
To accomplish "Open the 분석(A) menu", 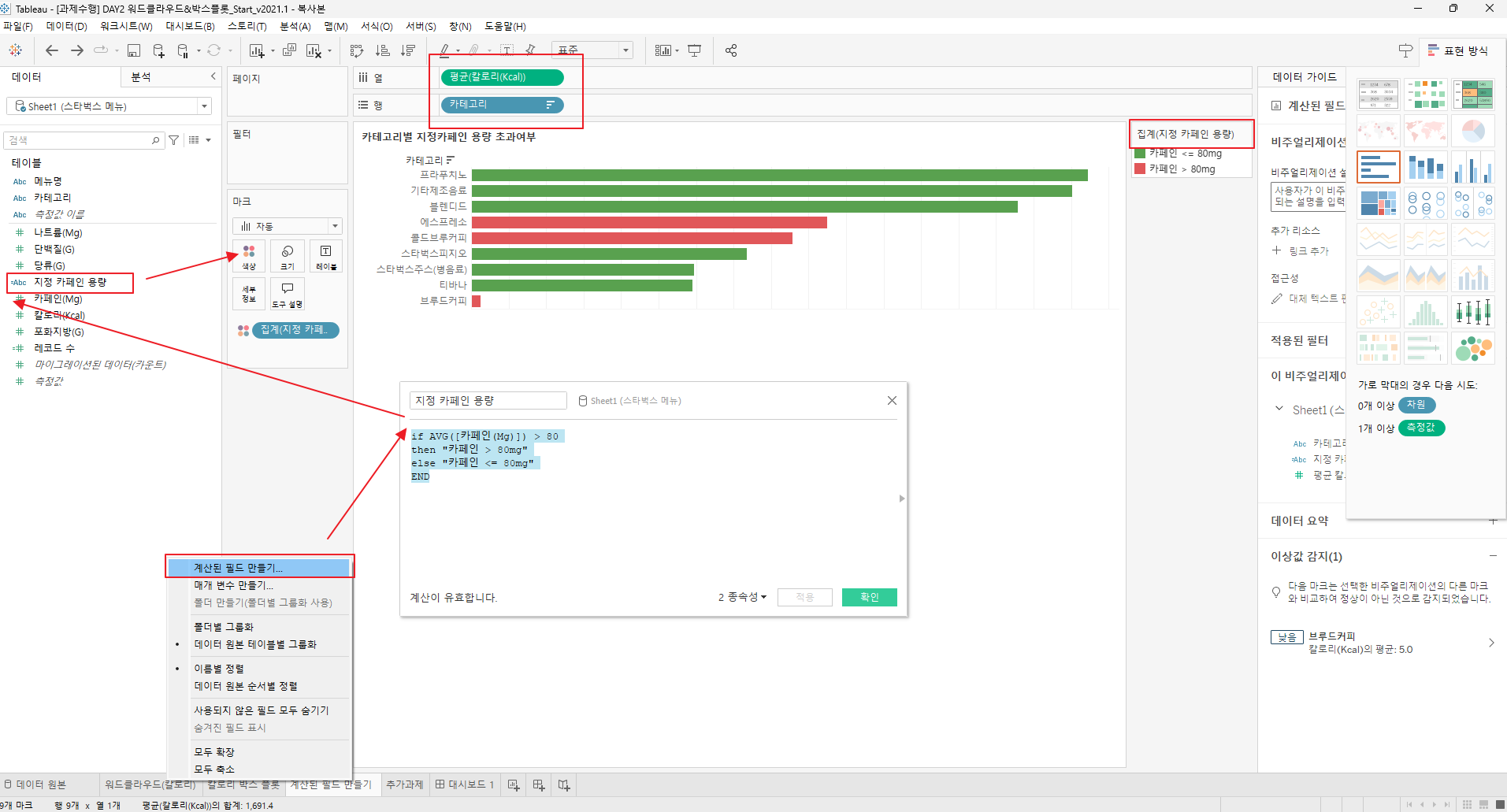I will (295, 26).
